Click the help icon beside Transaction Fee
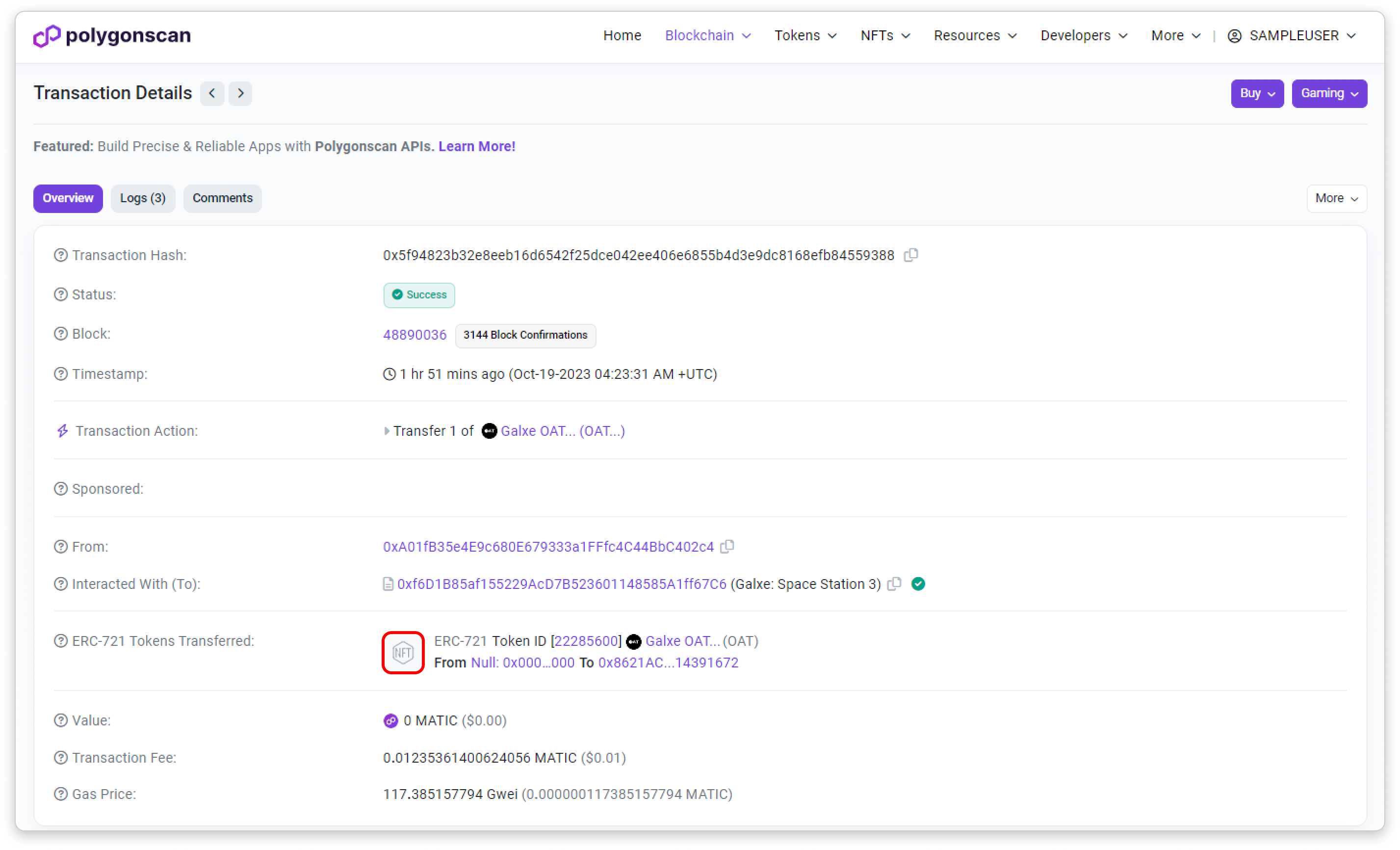The width and height of the screenshot is (1400, 850). pos(61,758)
